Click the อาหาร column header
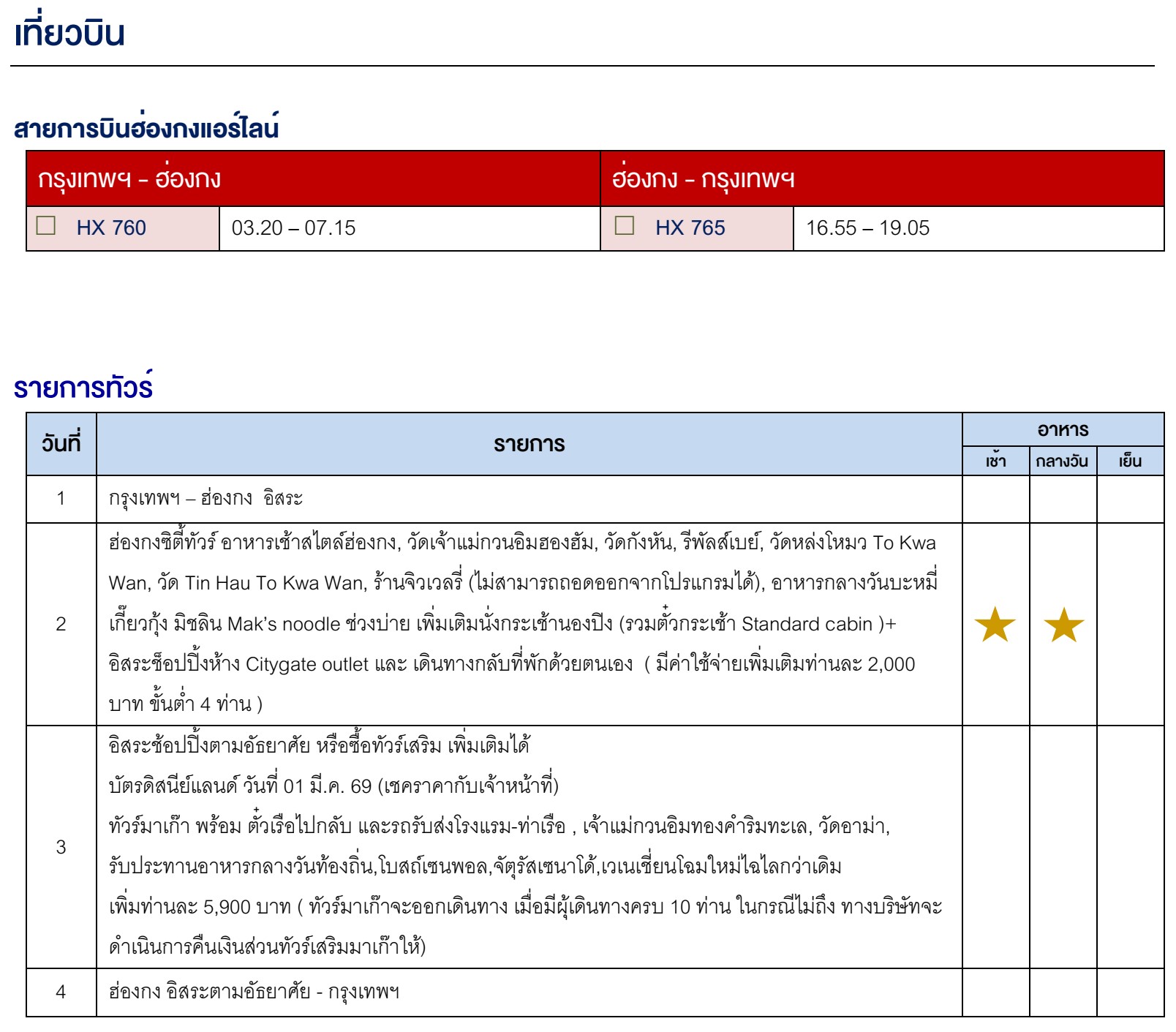 coord(1063,430)
